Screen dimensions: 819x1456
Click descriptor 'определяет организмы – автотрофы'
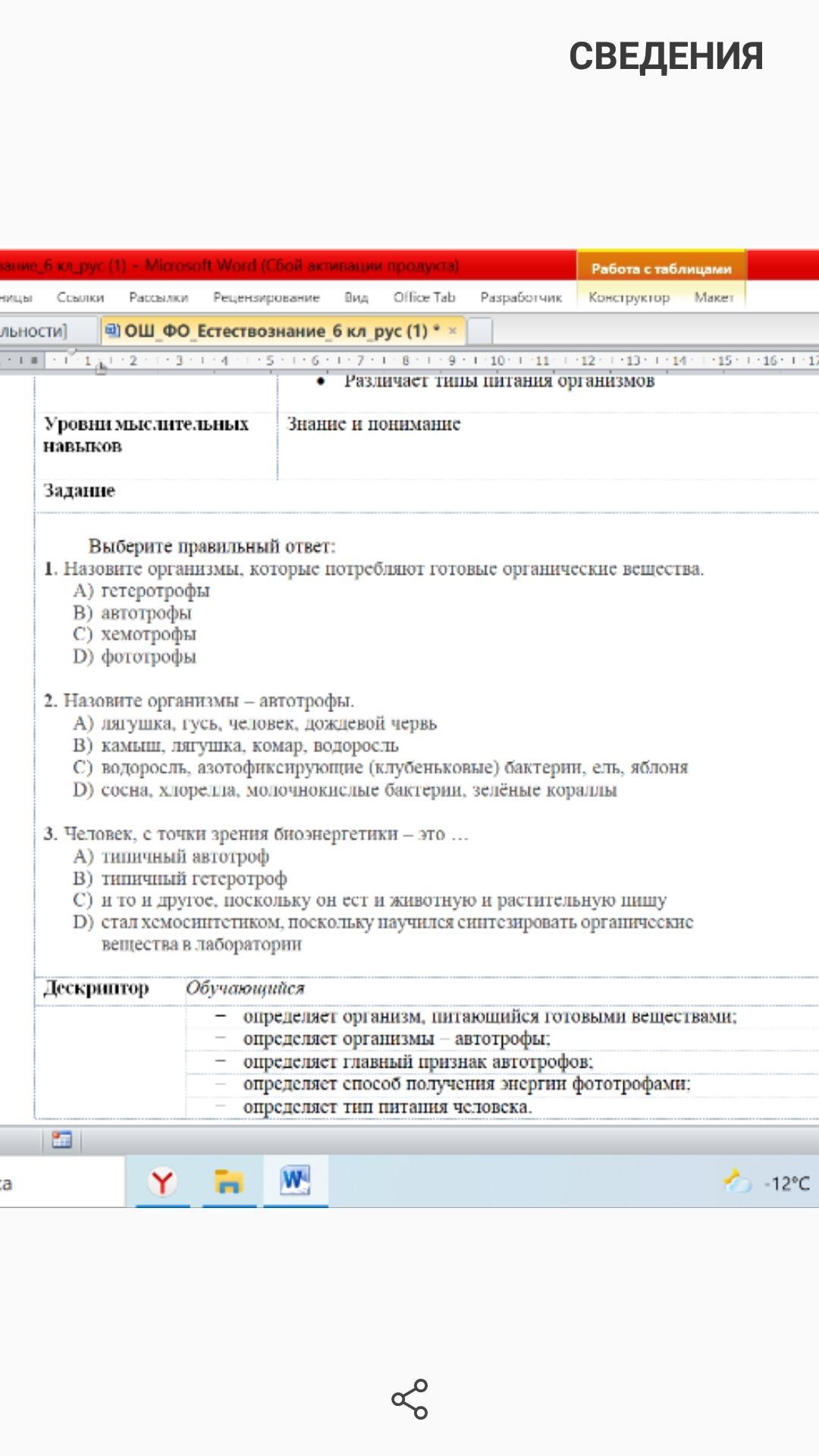(397, 1039)
